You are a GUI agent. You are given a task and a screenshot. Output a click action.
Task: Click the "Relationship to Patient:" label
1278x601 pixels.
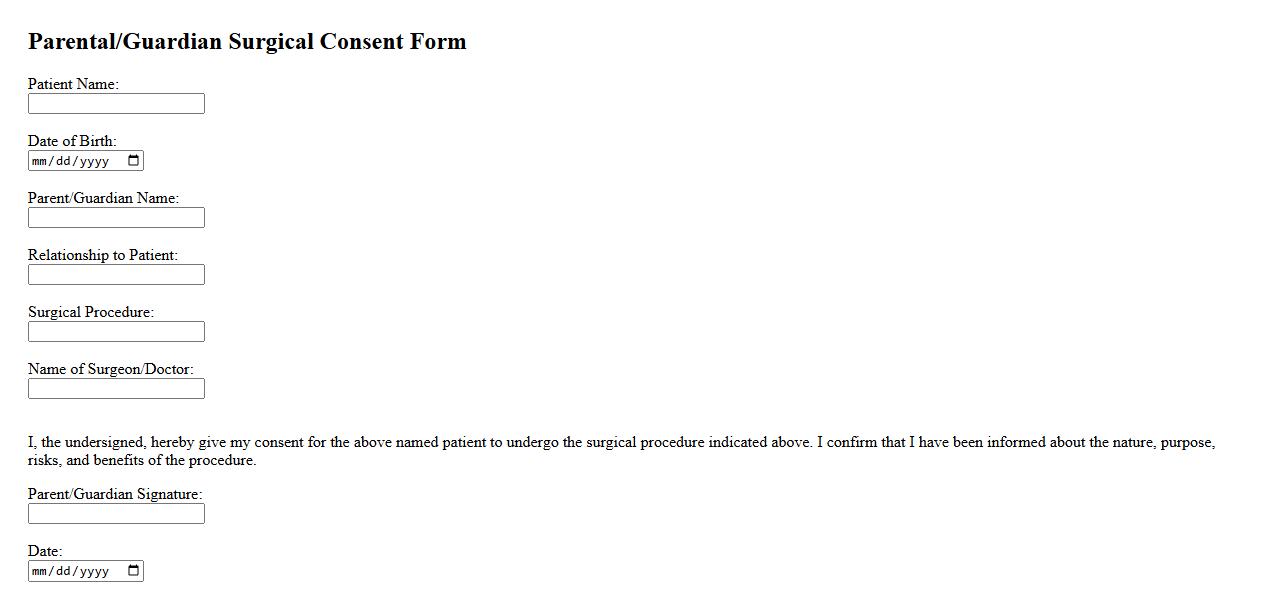click(x=103, y=255)
